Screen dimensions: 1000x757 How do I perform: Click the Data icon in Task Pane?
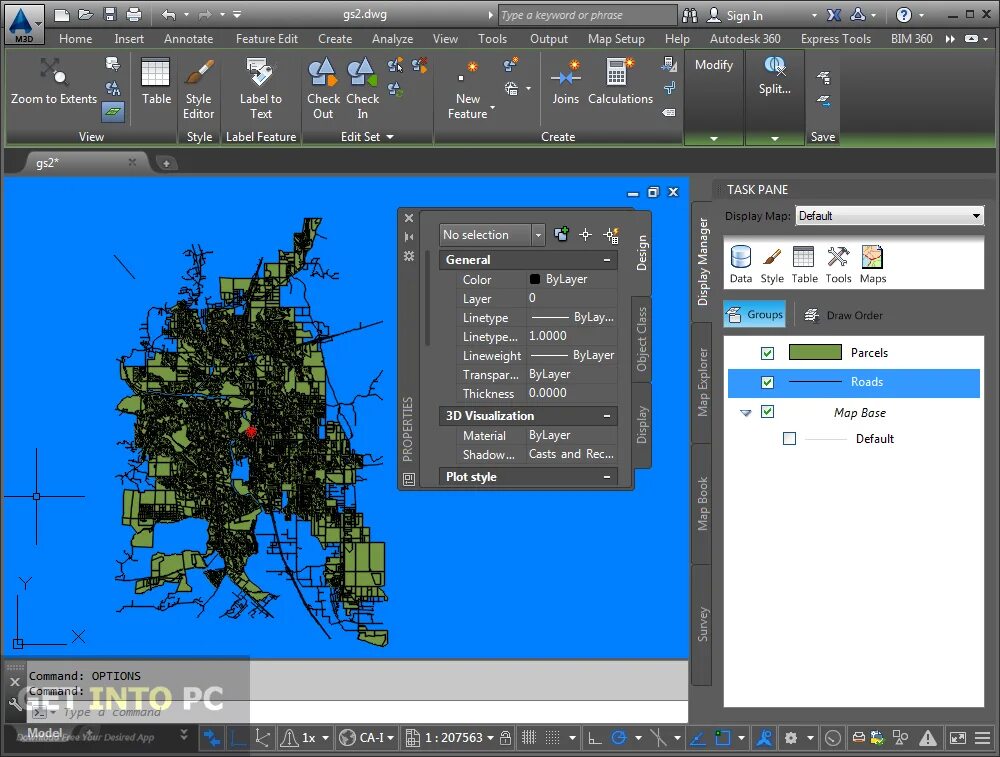pyautogui.click(x=741, y=258)
